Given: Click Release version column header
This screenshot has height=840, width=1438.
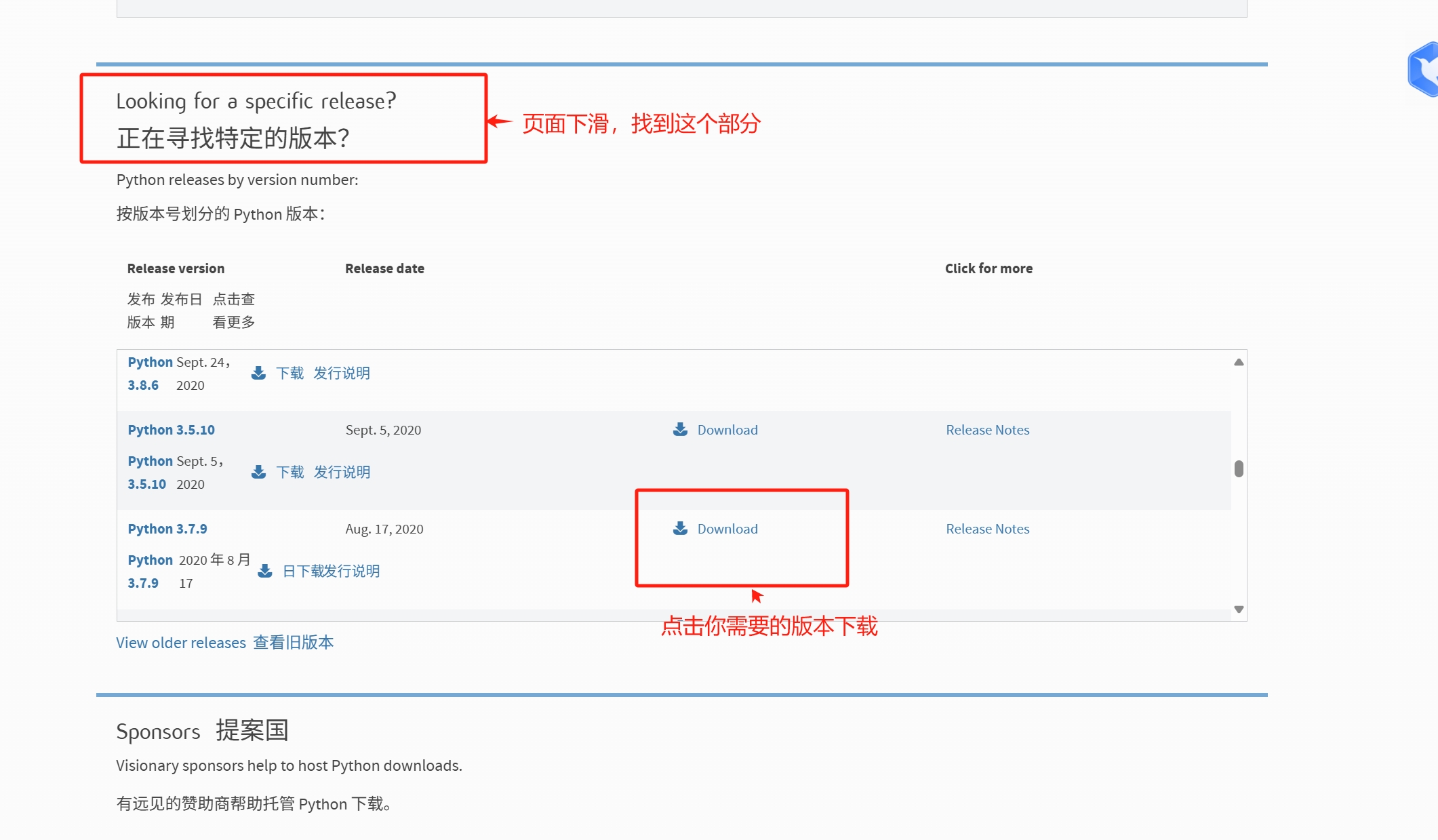Looking at the screenshot, I should [176, 268].
